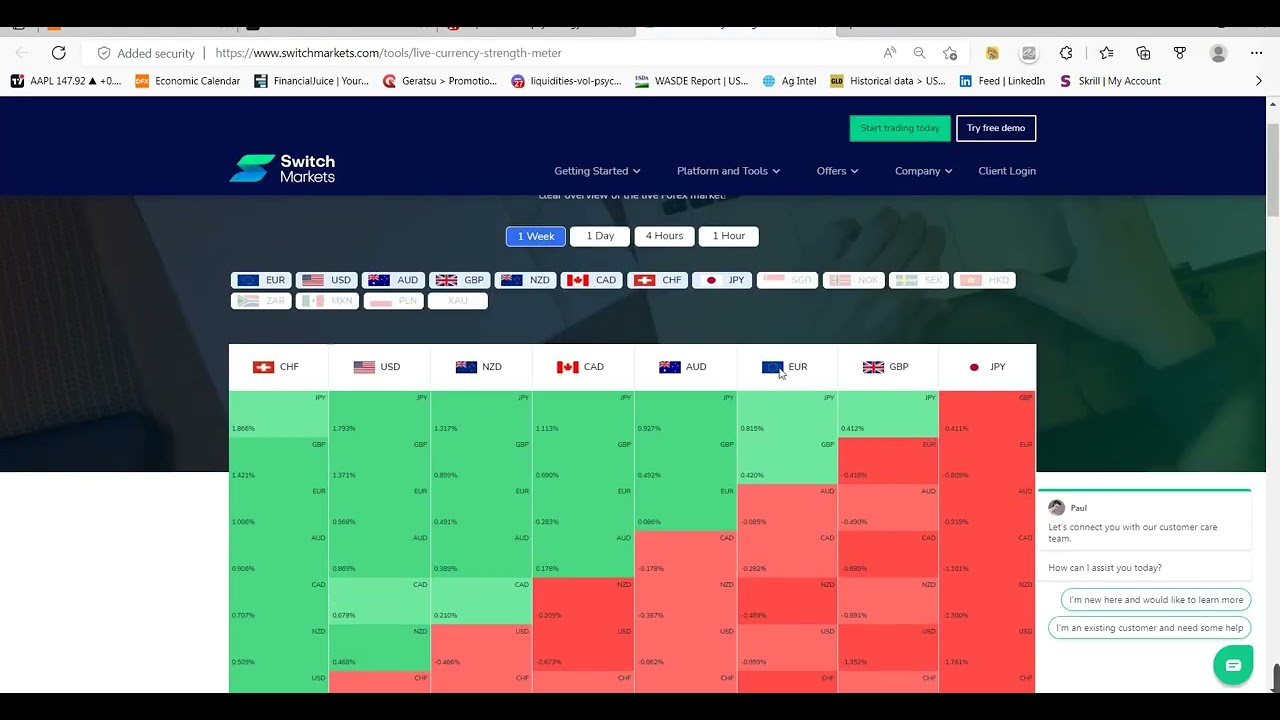This screenshot has height=720, width=1280.
Task: Open browser settings ellipsis menu
Action: point(1256,53)
